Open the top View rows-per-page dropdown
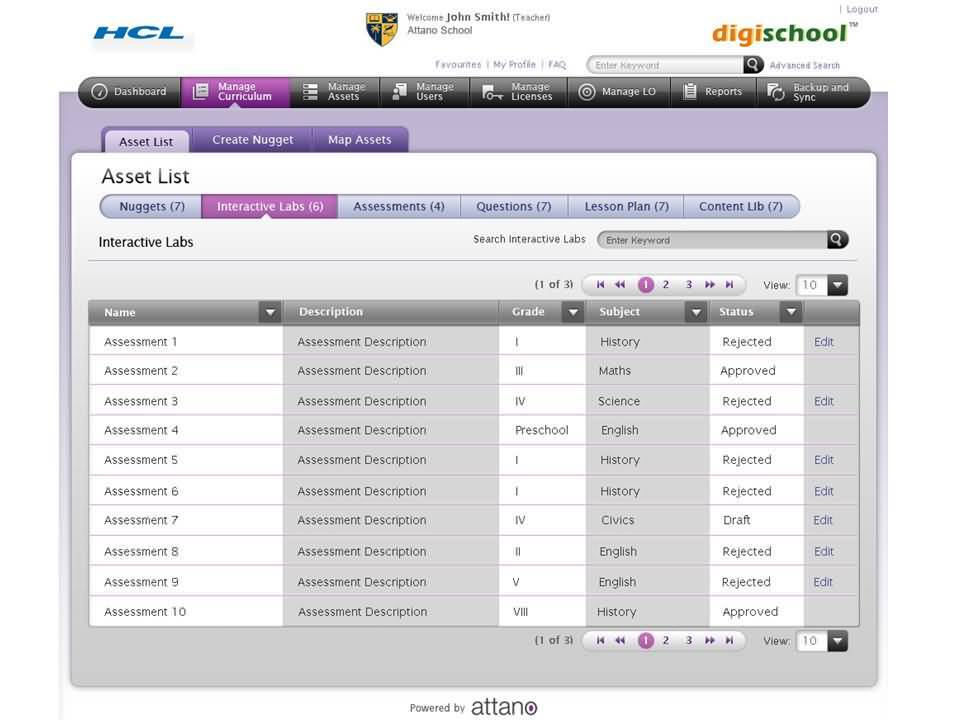The height and width of the screenshot is (720, 960). (x=837, y=285)
